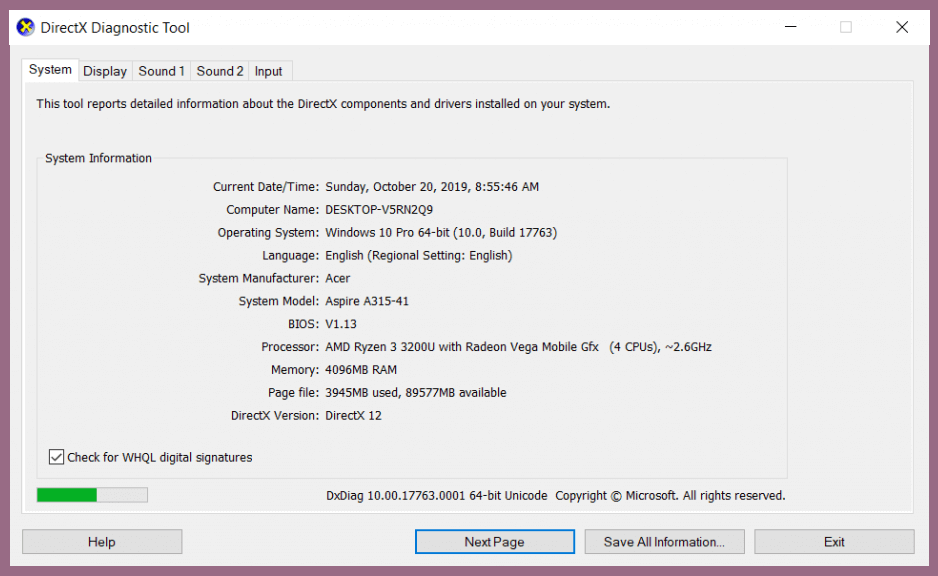
Task: Click the Windows 10 Pro operating system text
Action: pos(440,232)
